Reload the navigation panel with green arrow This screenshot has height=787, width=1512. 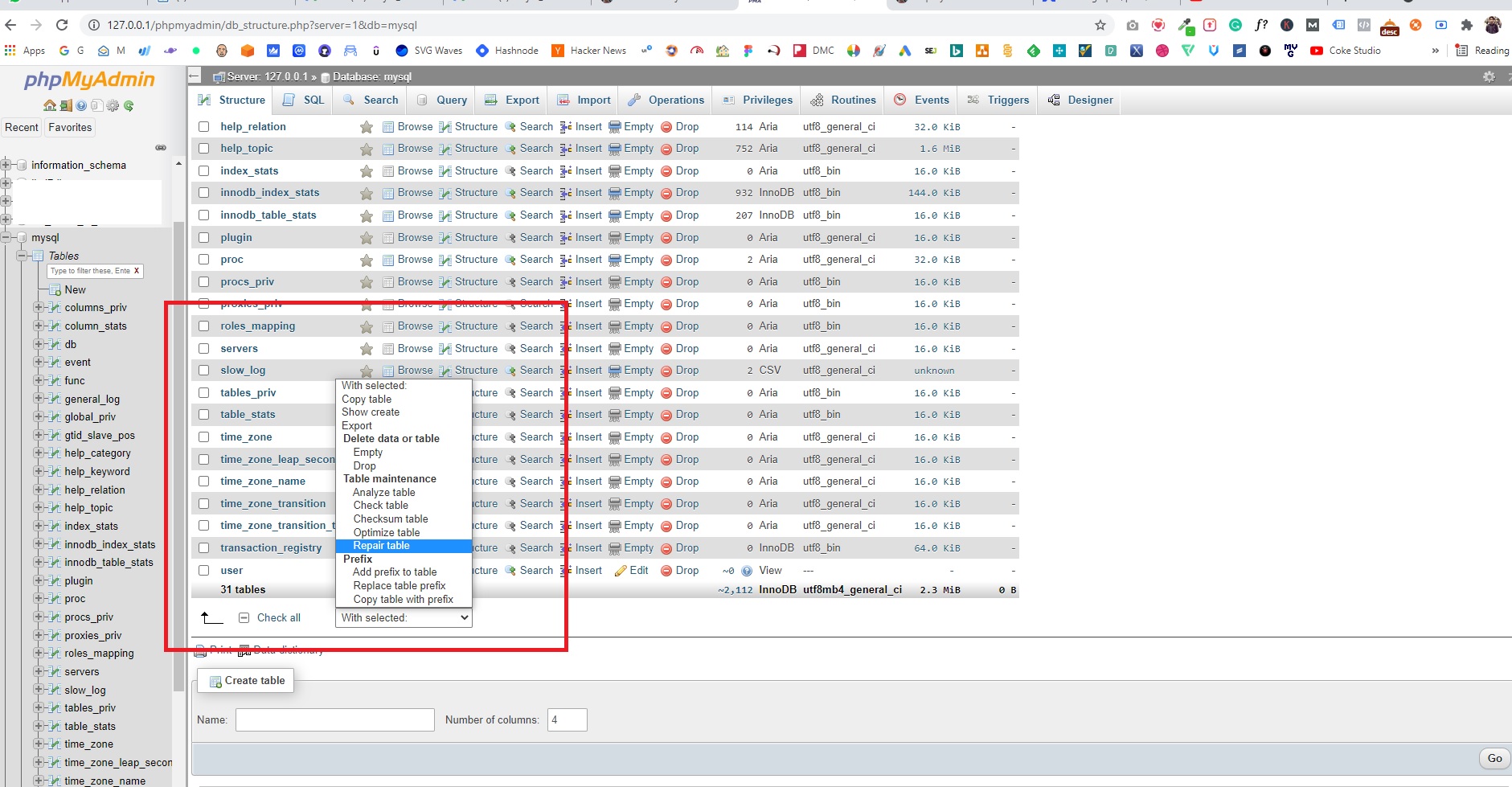click(129, 105)
